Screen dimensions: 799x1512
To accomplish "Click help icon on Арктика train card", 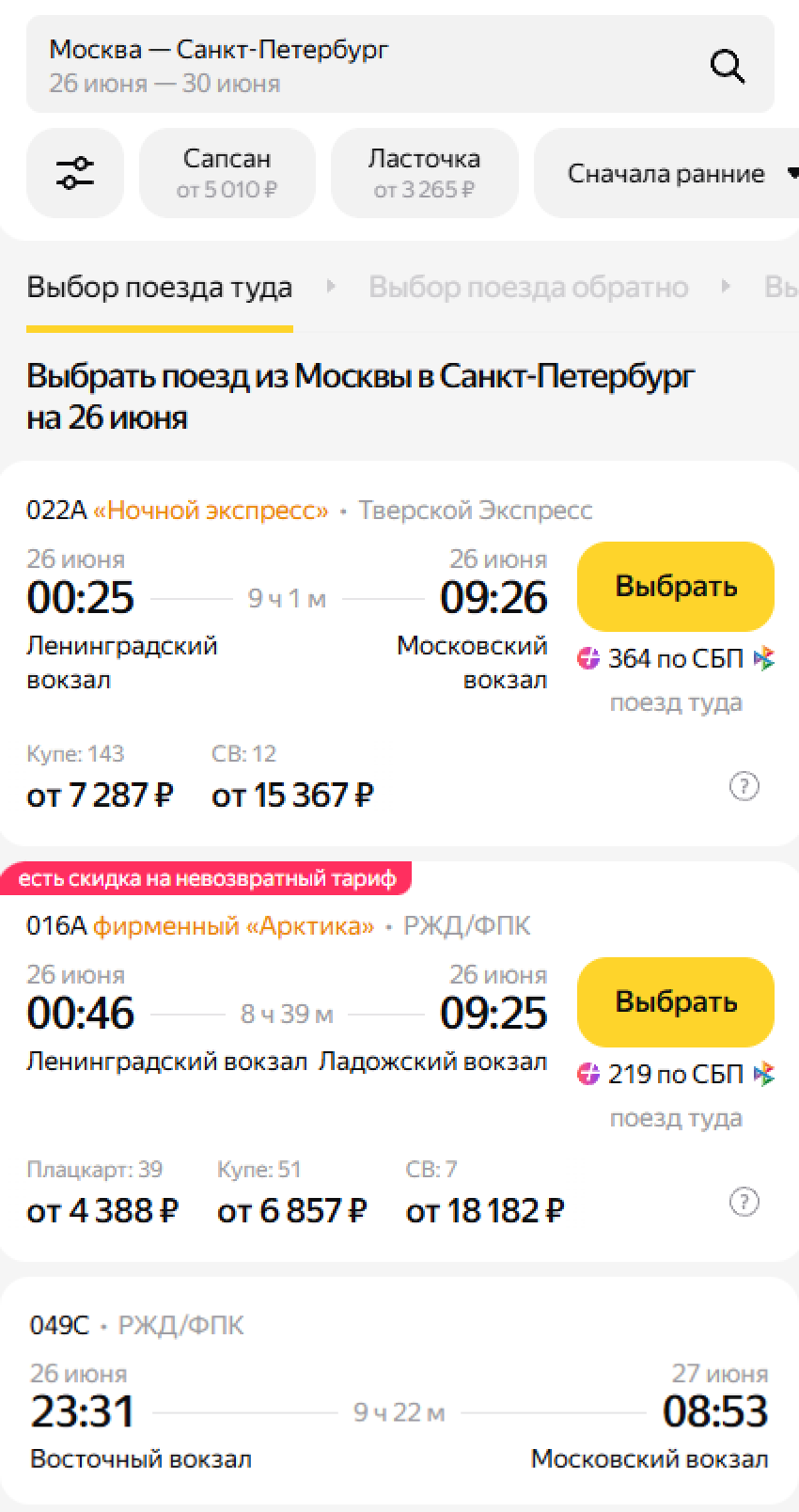I will tap(744, 1202).
